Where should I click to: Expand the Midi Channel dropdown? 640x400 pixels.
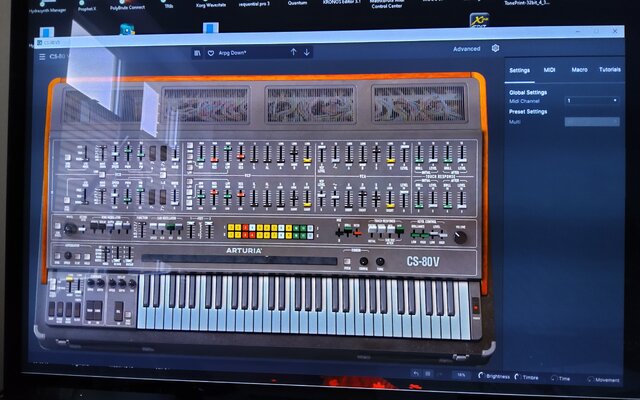coord(592,100)
